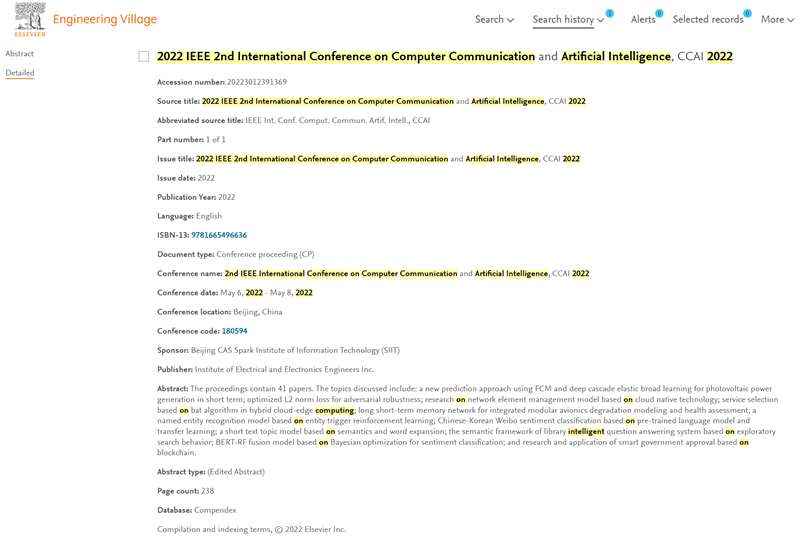Click document type Conference proceeding (CP)
Screen dimensions: 800x544
265,254
